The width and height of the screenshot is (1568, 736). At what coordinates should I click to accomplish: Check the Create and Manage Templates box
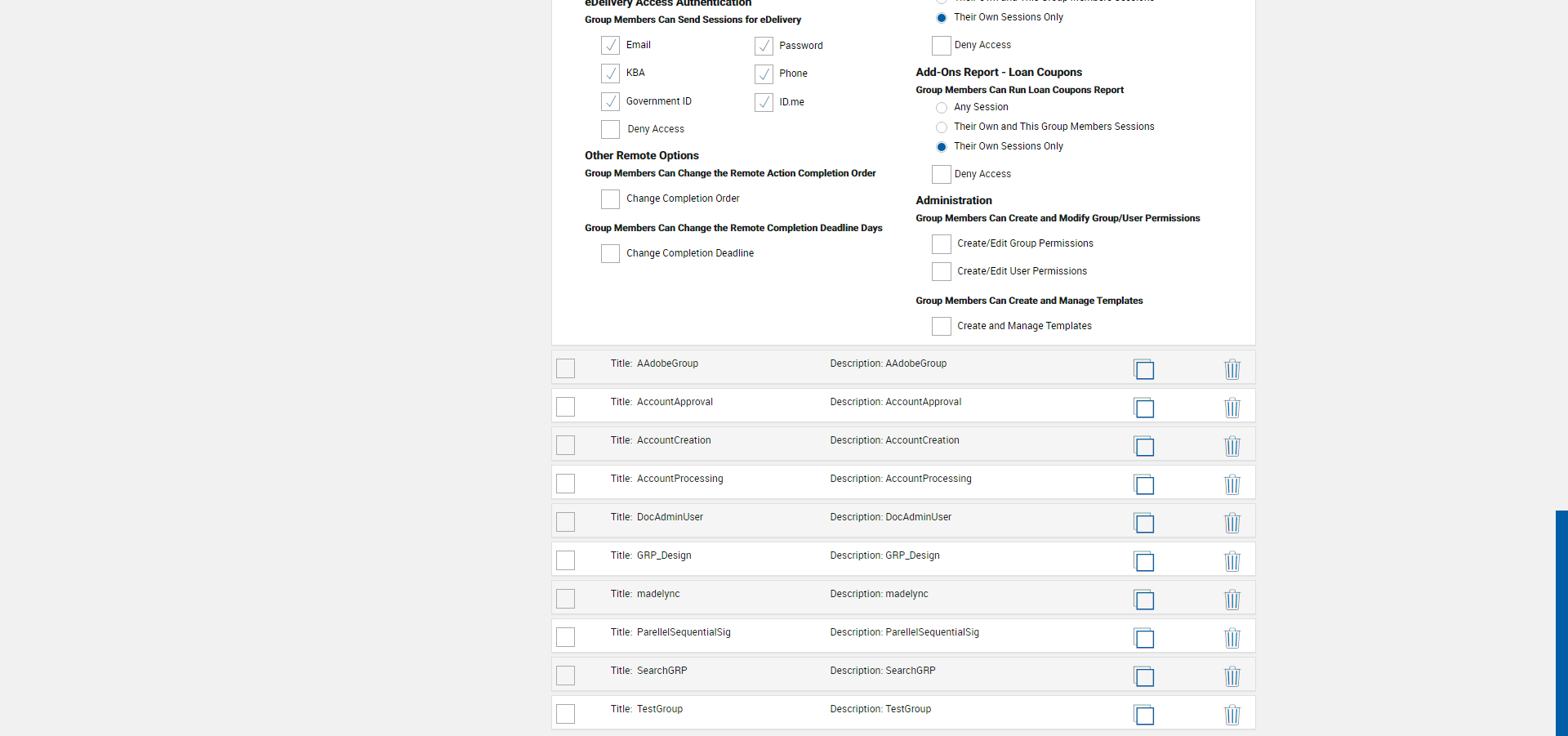pos(942,327)
